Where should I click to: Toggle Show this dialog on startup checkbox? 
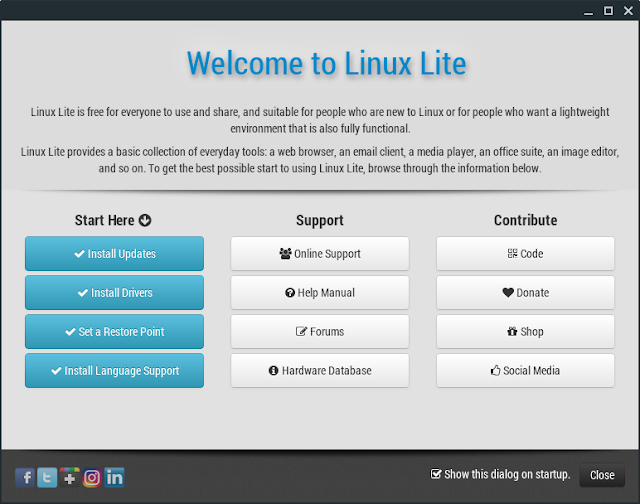point(436,474)
